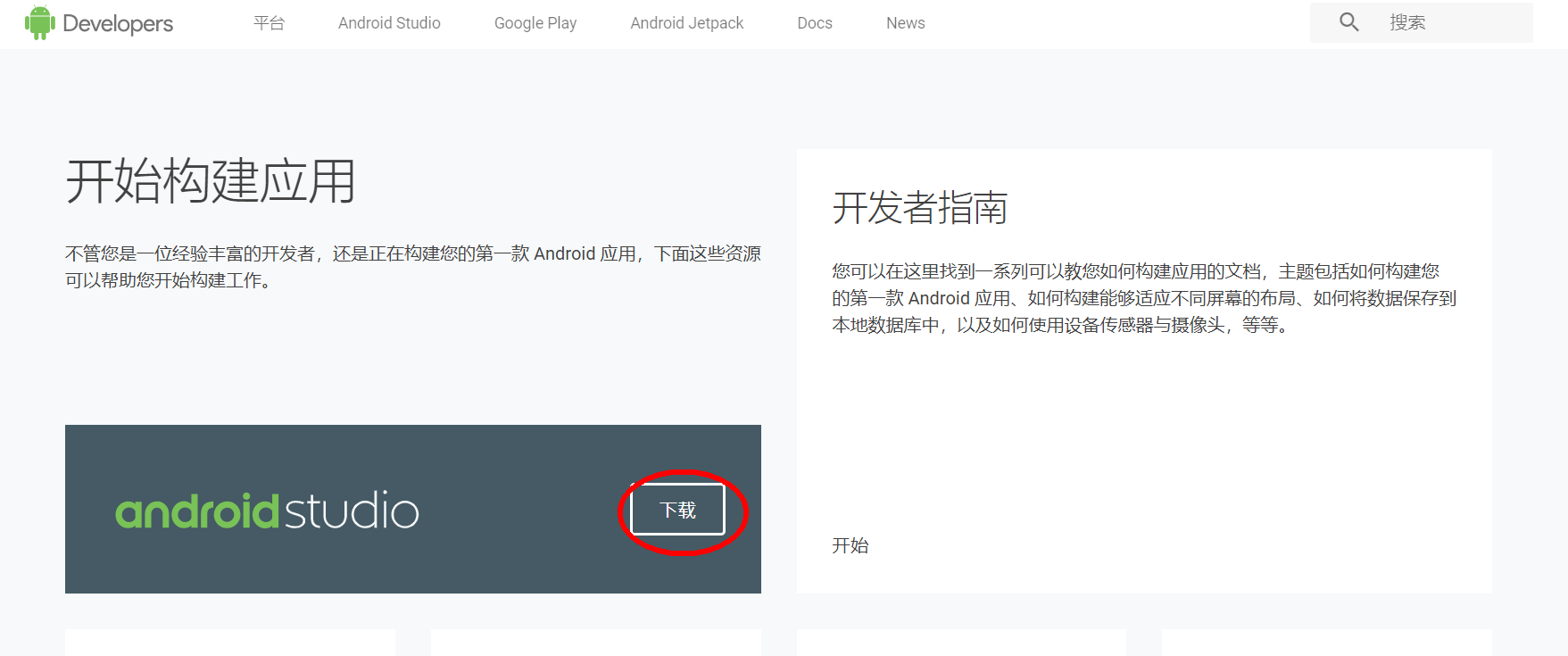The width and height of the screenshot is (1568, 656).
Task: Select the 开始构建应用 heading
Action: [211, 181]
